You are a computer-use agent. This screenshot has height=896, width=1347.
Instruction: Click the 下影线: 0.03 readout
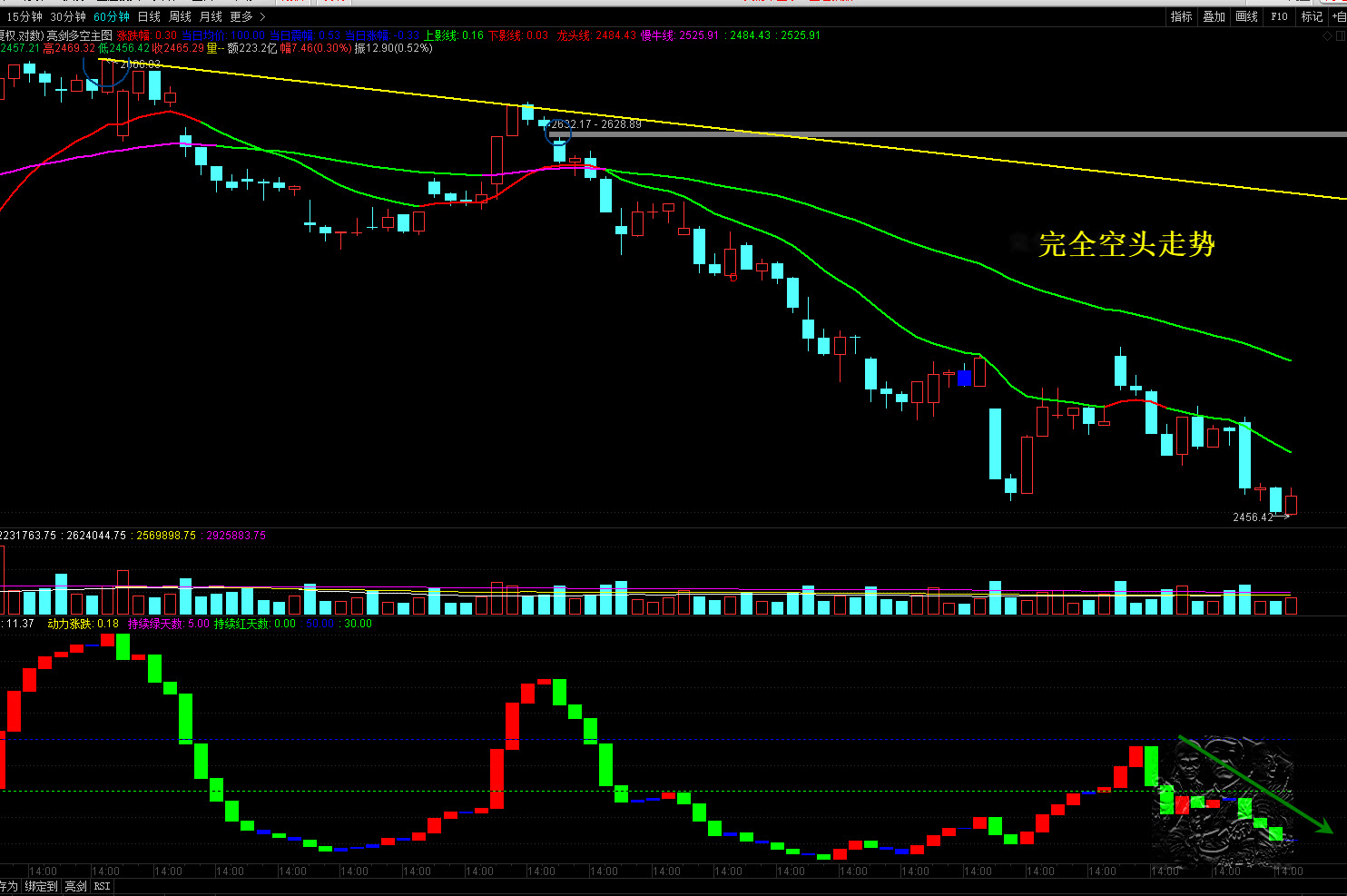click(518, 35)
